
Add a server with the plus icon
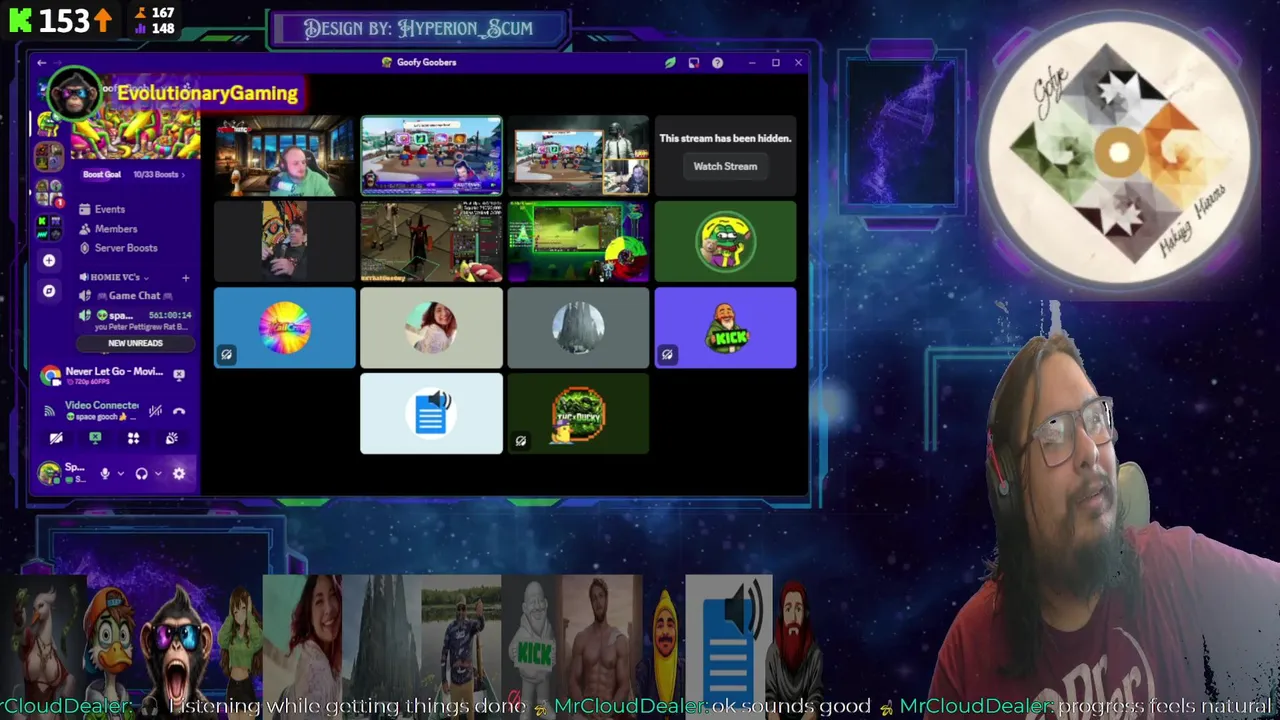click(49, 260)
